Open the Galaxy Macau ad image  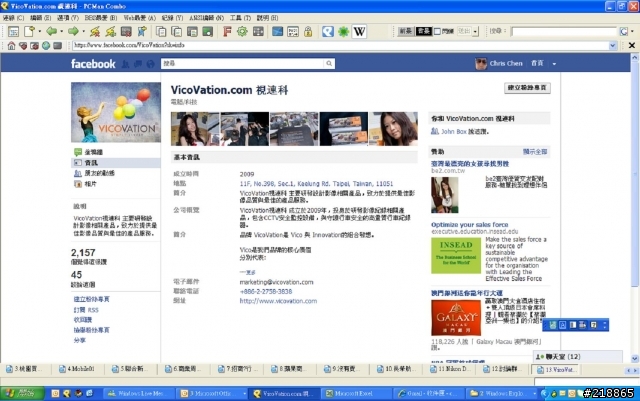456,318
